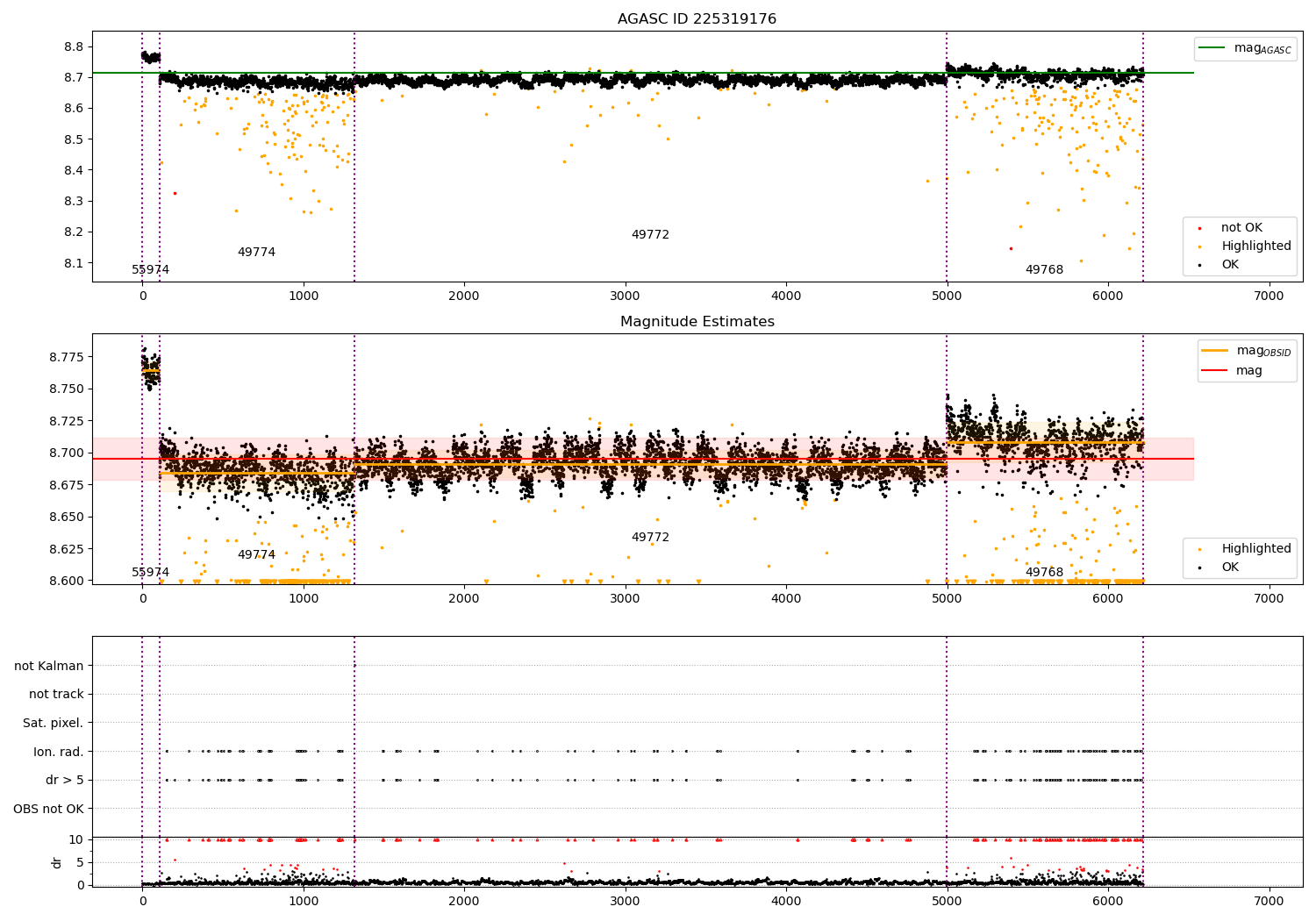This screenshot has height=921, width=1316.
Task: Click the 'dr > 5' axis label
Action: 65,781
